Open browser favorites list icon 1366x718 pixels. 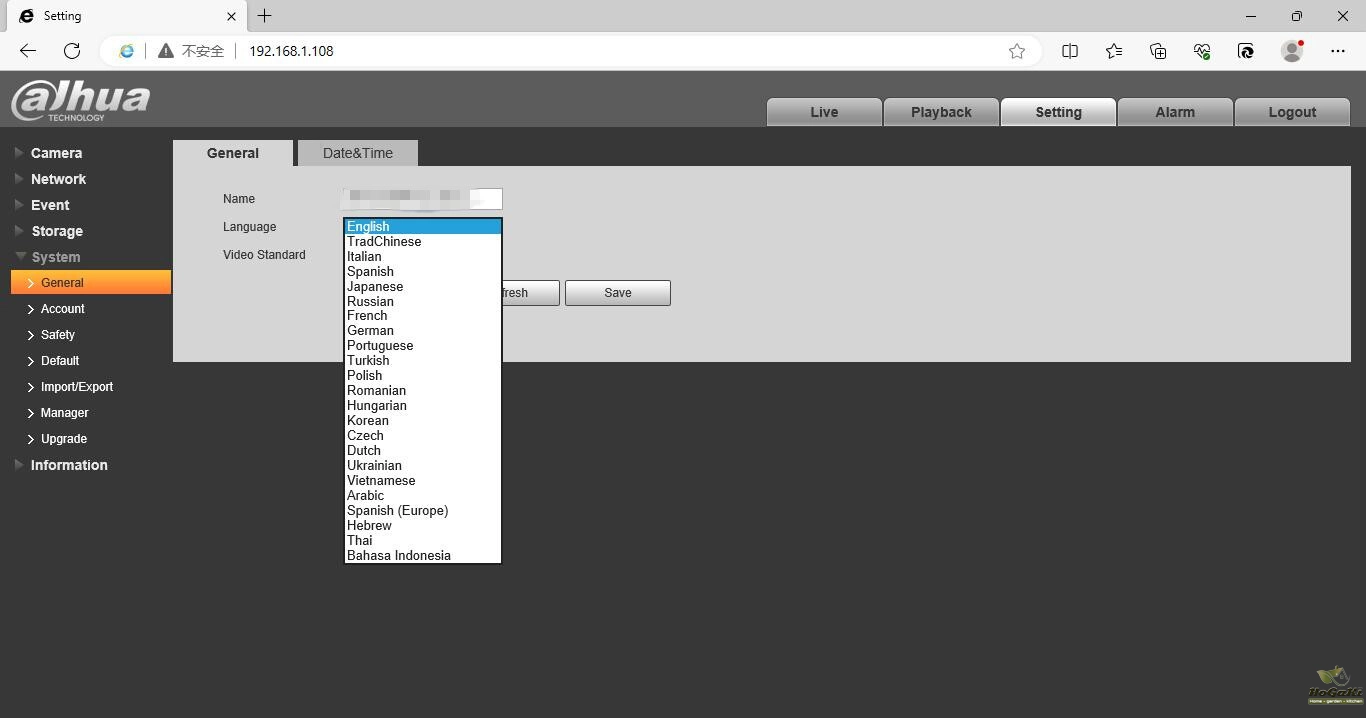[1114, 51]
